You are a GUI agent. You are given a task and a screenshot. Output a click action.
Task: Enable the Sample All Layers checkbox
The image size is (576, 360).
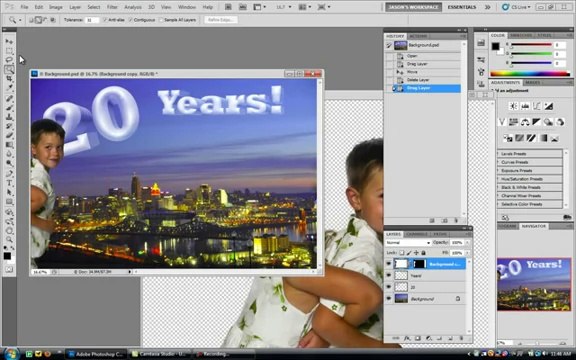coord(161,20)
